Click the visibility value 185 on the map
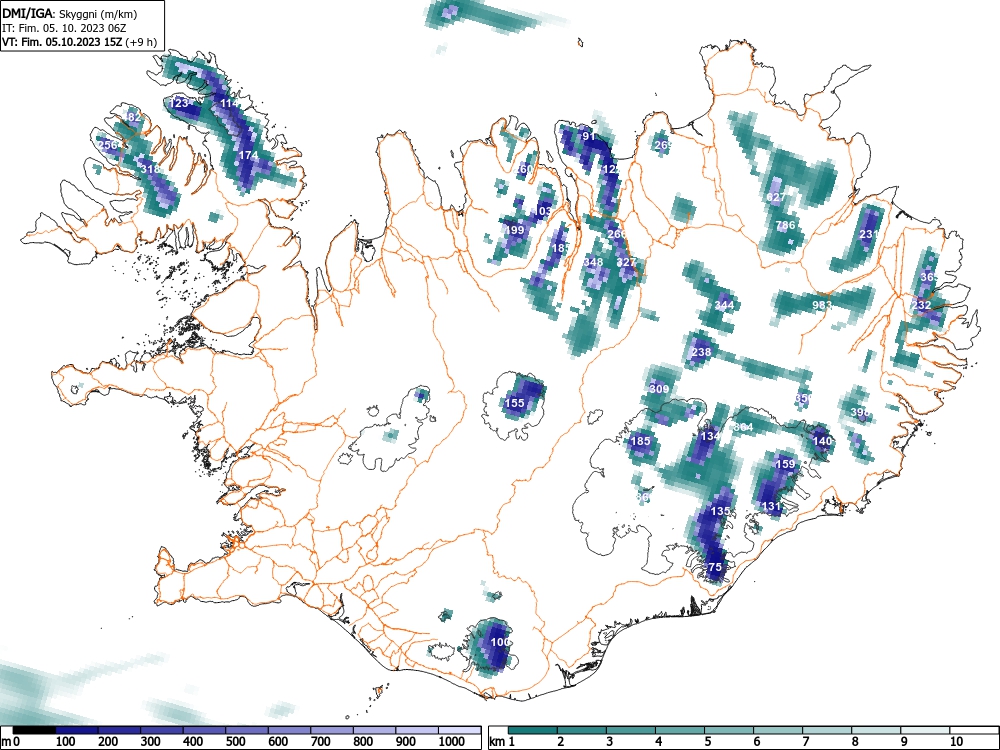 pyautogui.click(x=640, y=441)
